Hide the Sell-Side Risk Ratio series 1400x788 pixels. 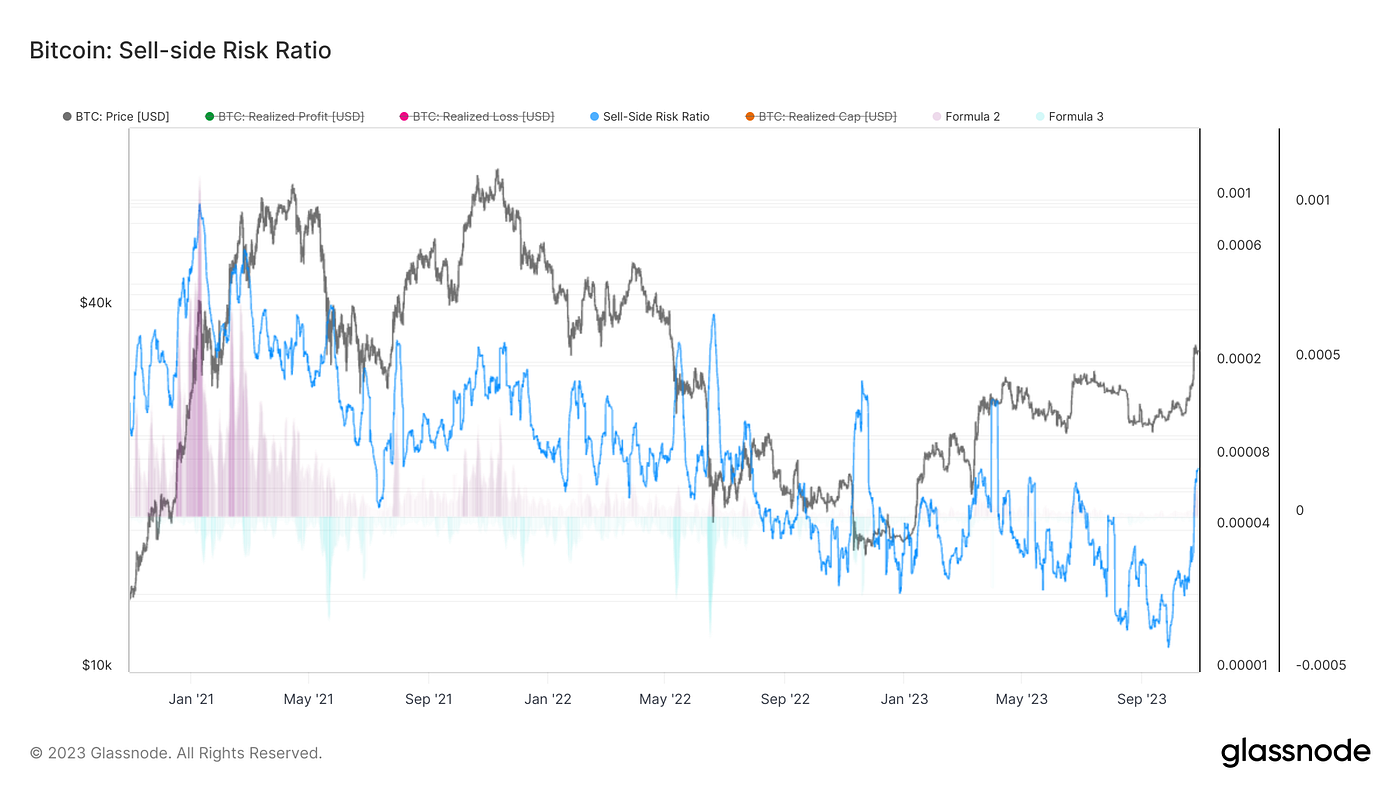click(649, 117)
